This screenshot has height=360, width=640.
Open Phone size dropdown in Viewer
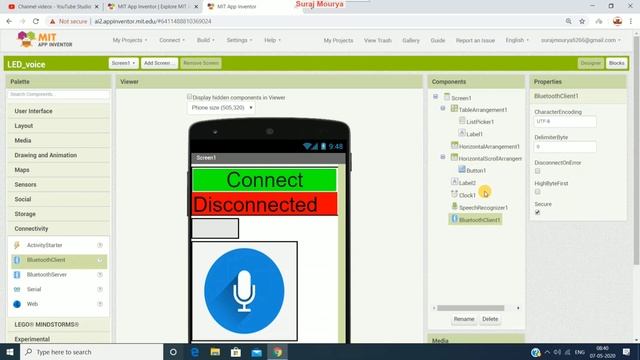(222, 108)
